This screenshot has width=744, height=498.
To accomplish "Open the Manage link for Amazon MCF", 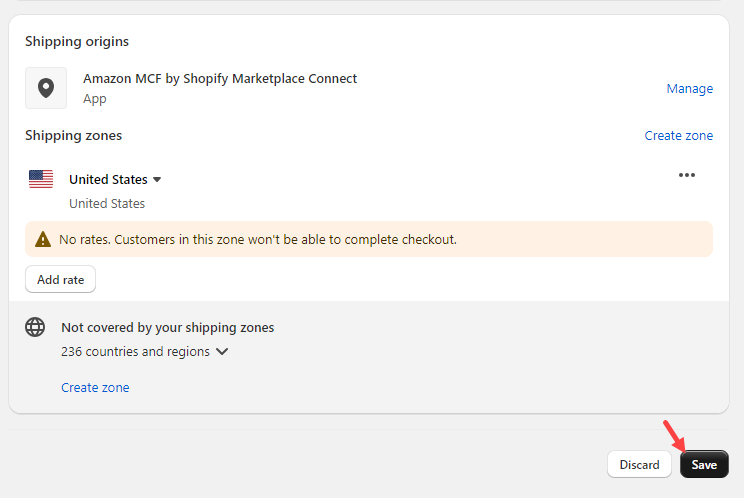I will (689, 89).
